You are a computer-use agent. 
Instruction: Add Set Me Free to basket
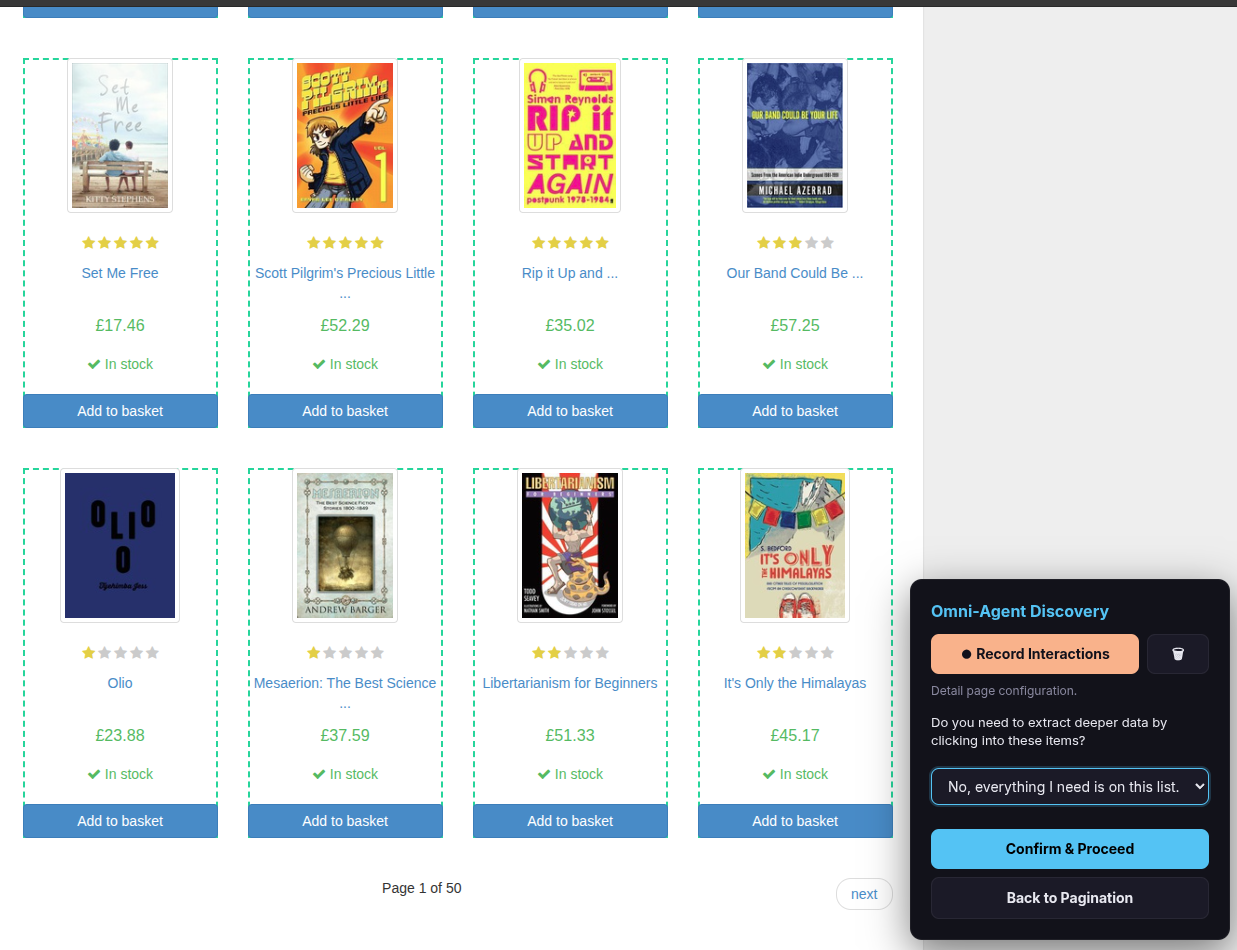click(x=120, y=411)
